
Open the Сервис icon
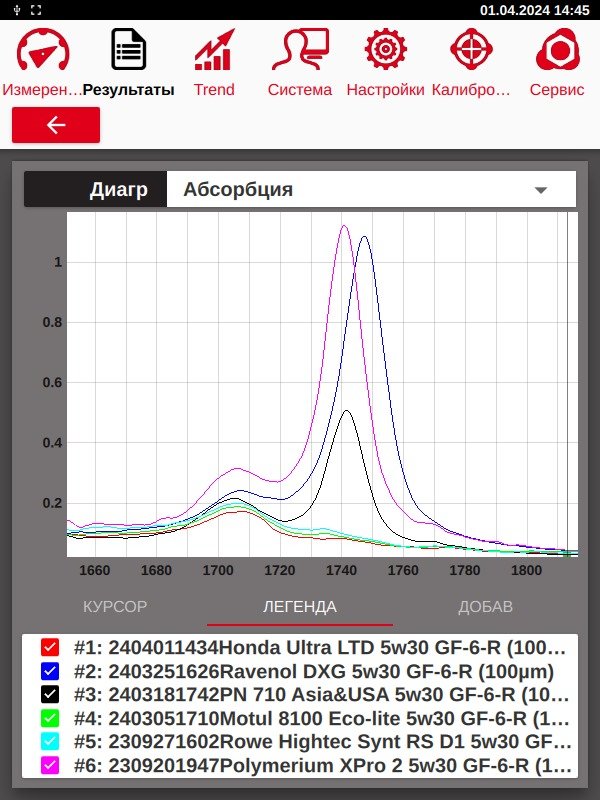point(557,49)
